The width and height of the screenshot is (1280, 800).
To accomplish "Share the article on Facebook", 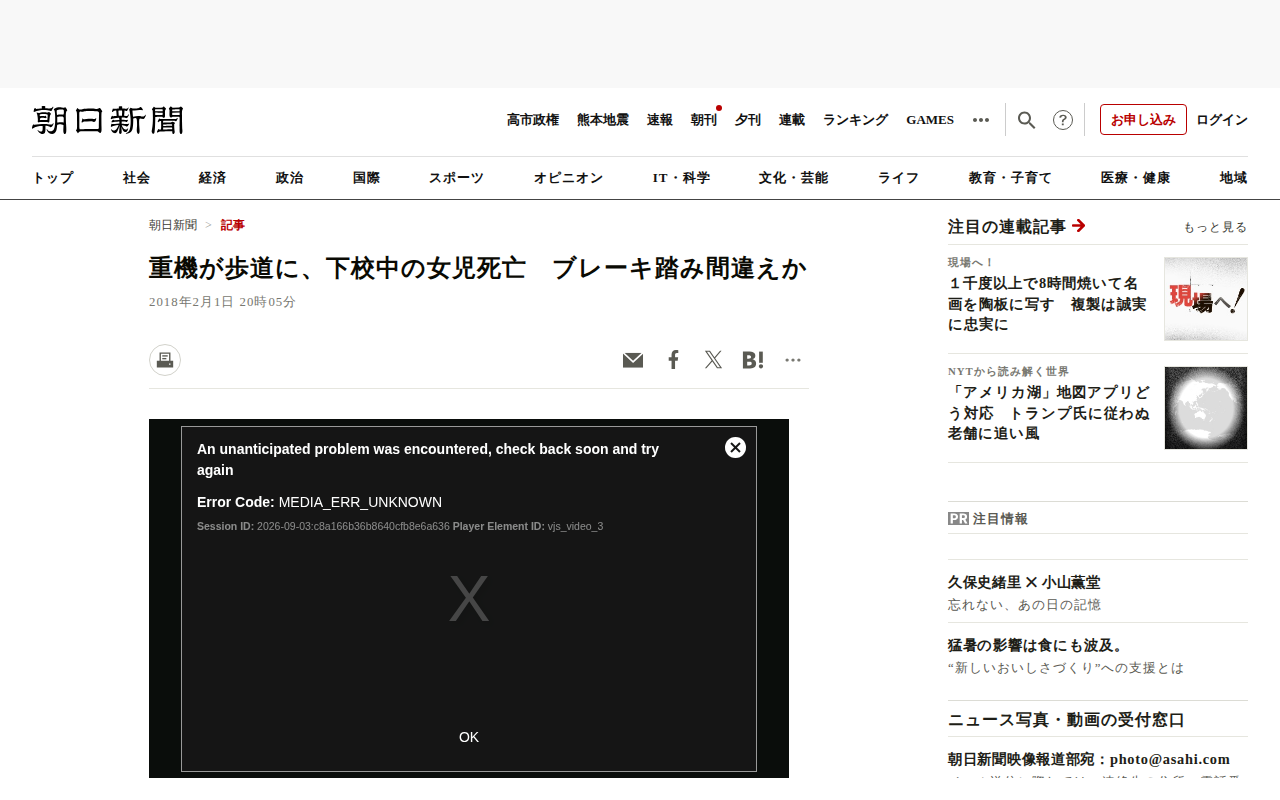I will (x=673, y=360).
